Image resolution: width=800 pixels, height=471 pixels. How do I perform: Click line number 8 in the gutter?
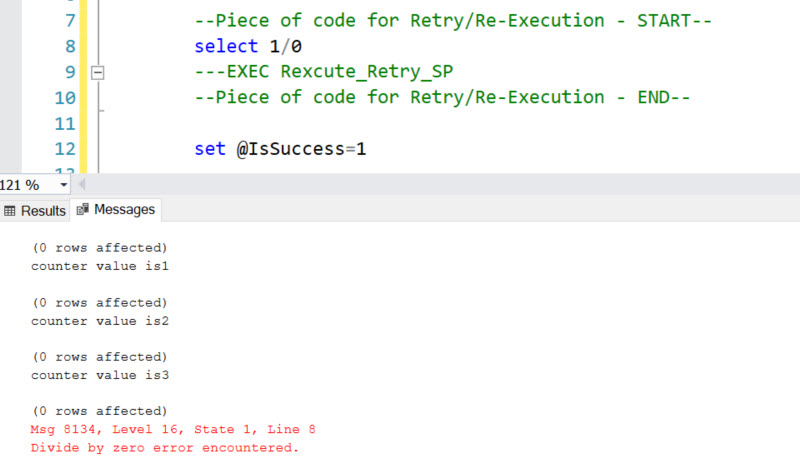point(68,46)
